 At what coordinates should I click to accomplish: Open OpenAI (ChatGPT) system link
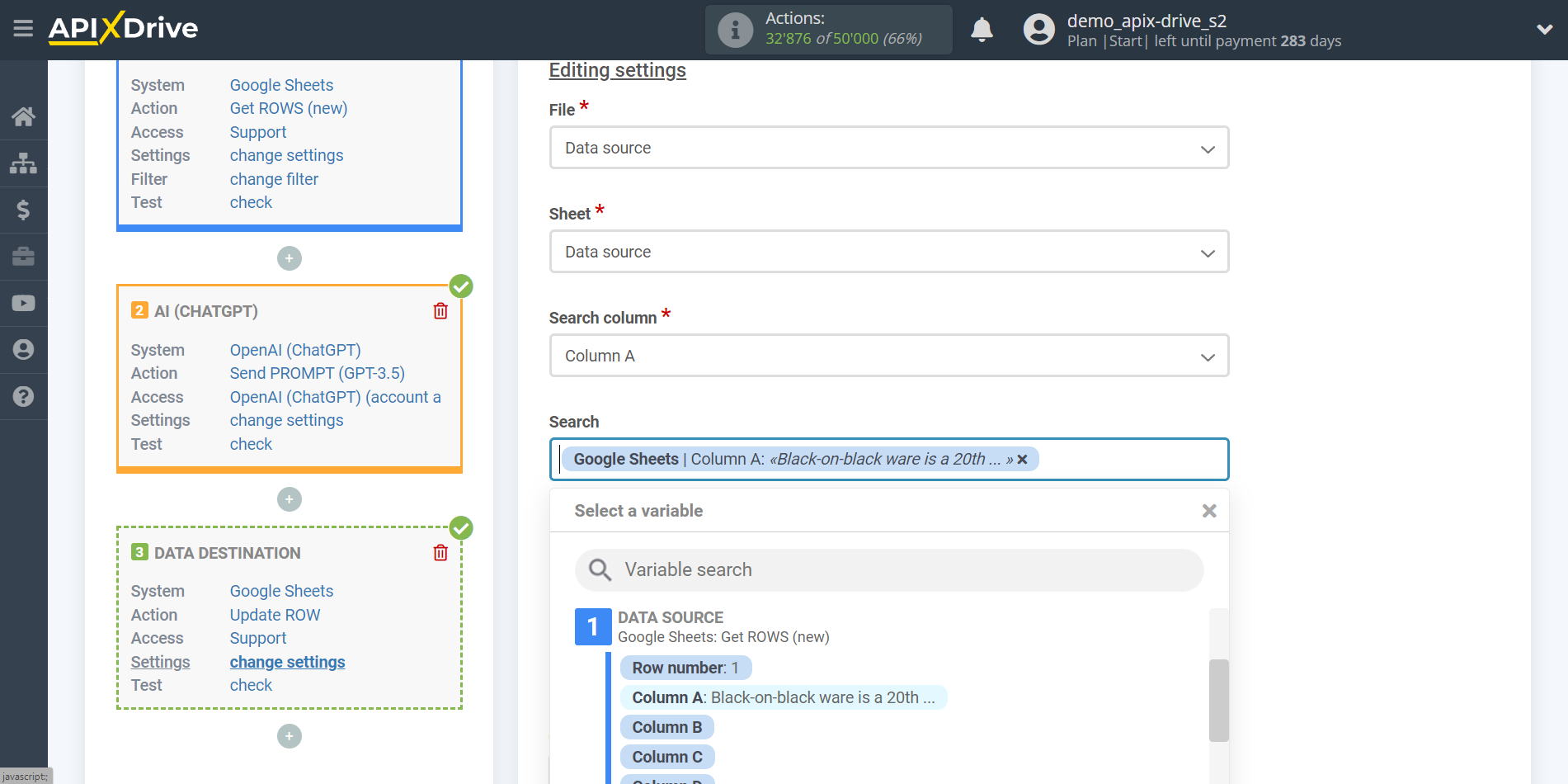pos(295,350)
